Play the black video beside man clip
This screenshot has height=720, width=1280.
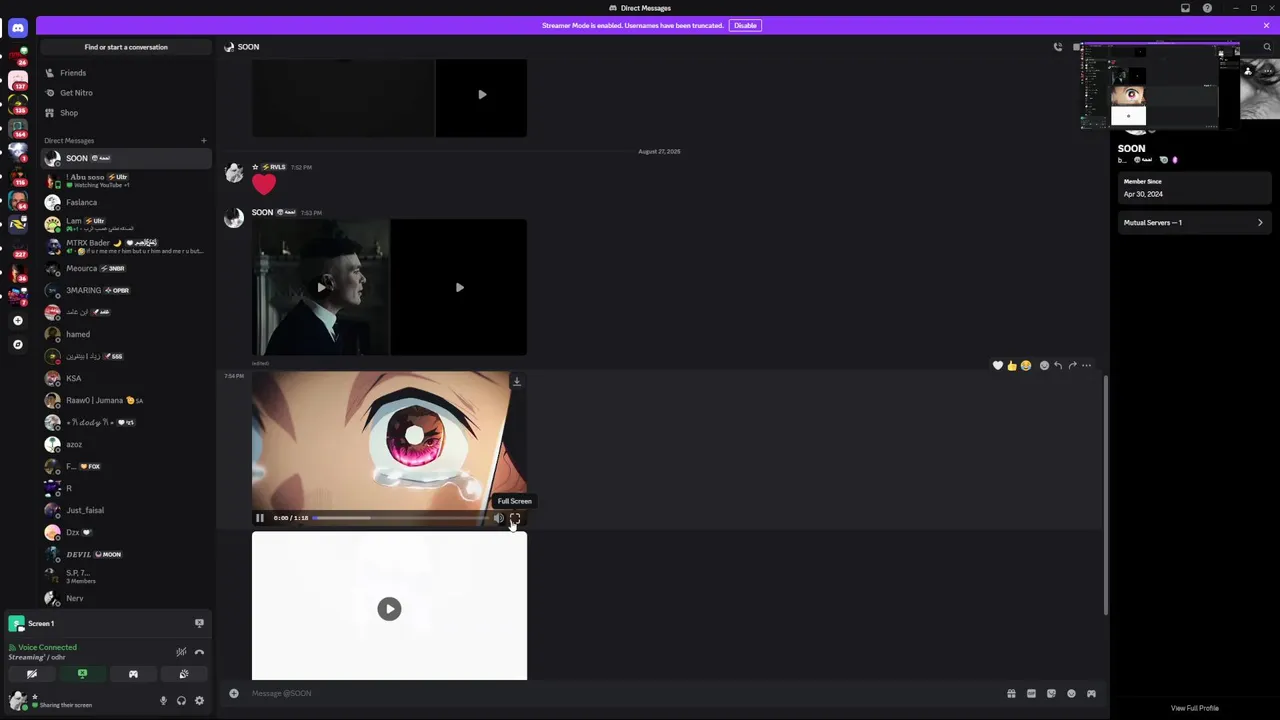coord(459,287)
